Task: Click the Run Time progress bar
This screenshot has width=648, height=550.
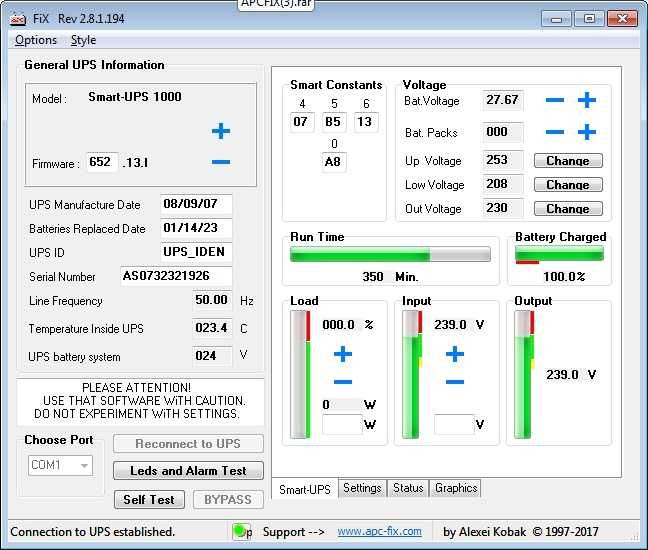Action: coord(390,254)
